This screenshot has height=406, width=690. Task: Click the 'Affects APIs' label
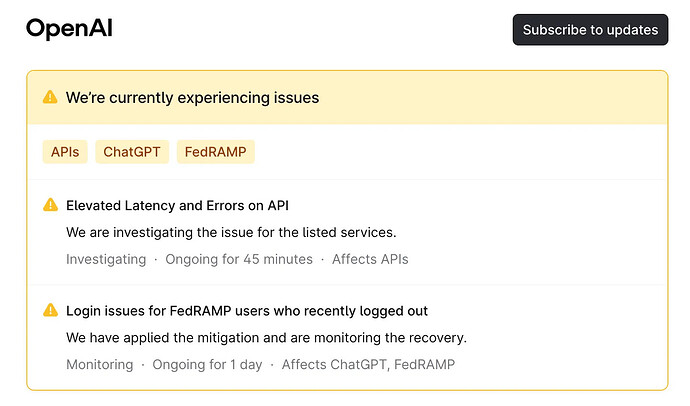(x=370, y=259)
